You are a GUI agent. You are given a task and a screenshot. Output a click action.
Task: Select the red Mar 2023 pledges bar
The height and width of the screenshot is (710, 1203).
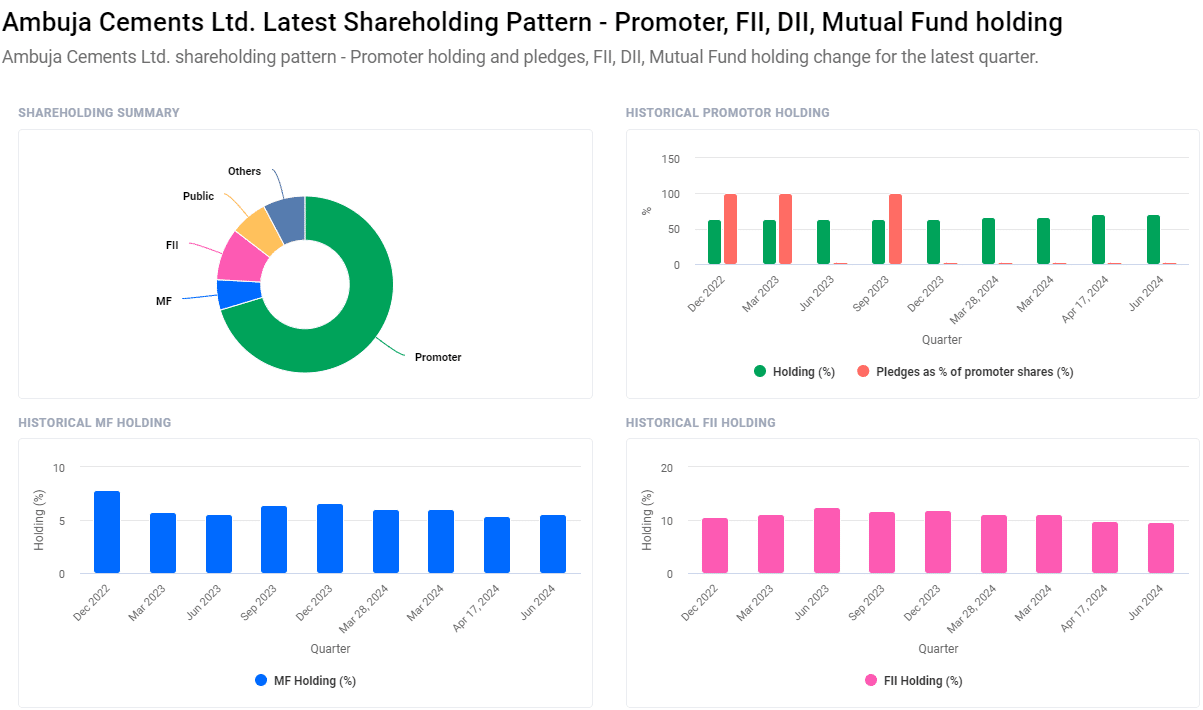[785, 229]
